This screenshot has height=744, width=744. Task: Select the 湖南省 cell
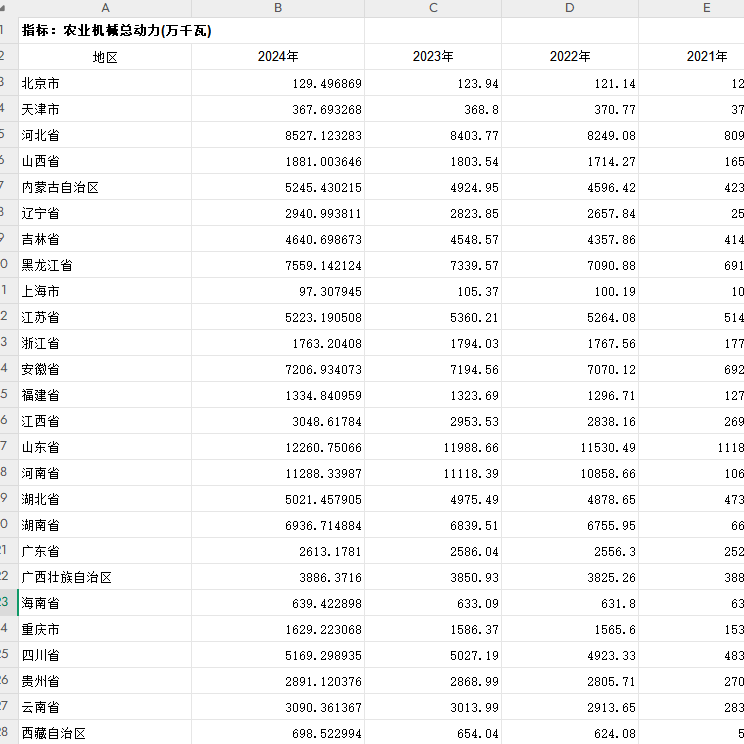(x=105, y=525)
